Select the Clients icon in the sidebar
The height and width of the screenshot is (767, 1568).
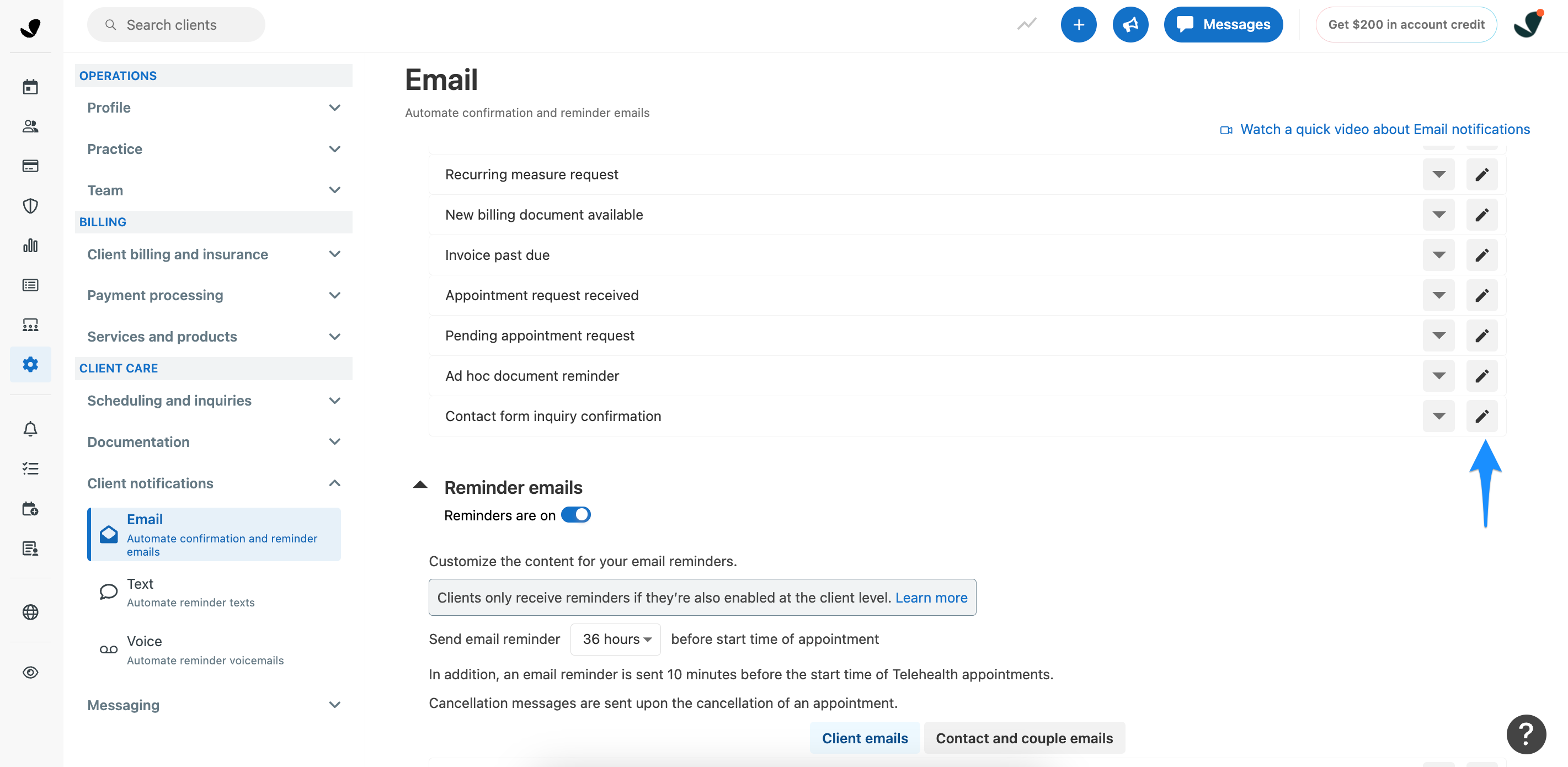coord(30,126)
